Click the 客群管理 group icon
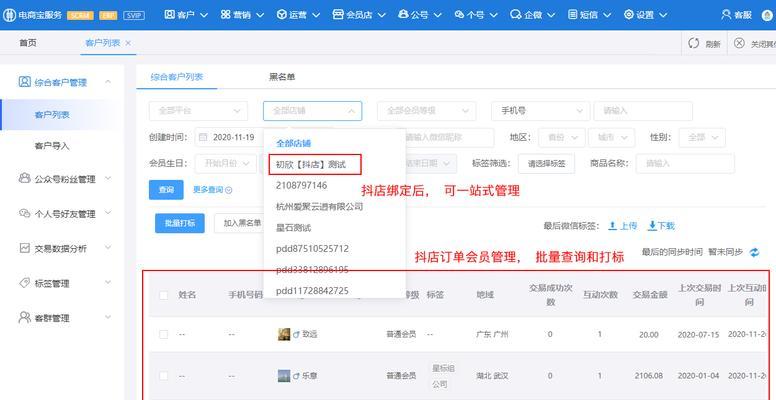 click(24, 317)
